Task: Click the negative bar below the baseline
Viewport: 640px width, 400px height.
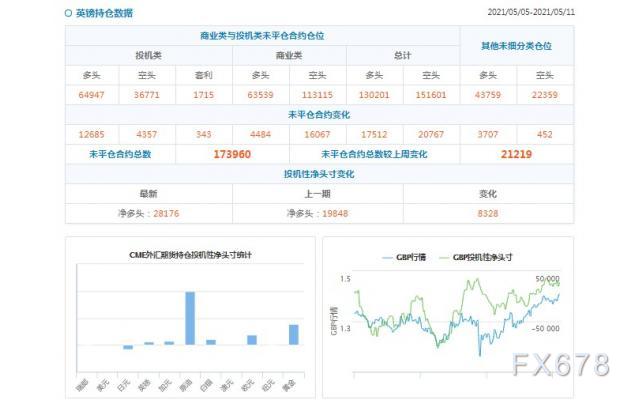Action: click(128, 347)
